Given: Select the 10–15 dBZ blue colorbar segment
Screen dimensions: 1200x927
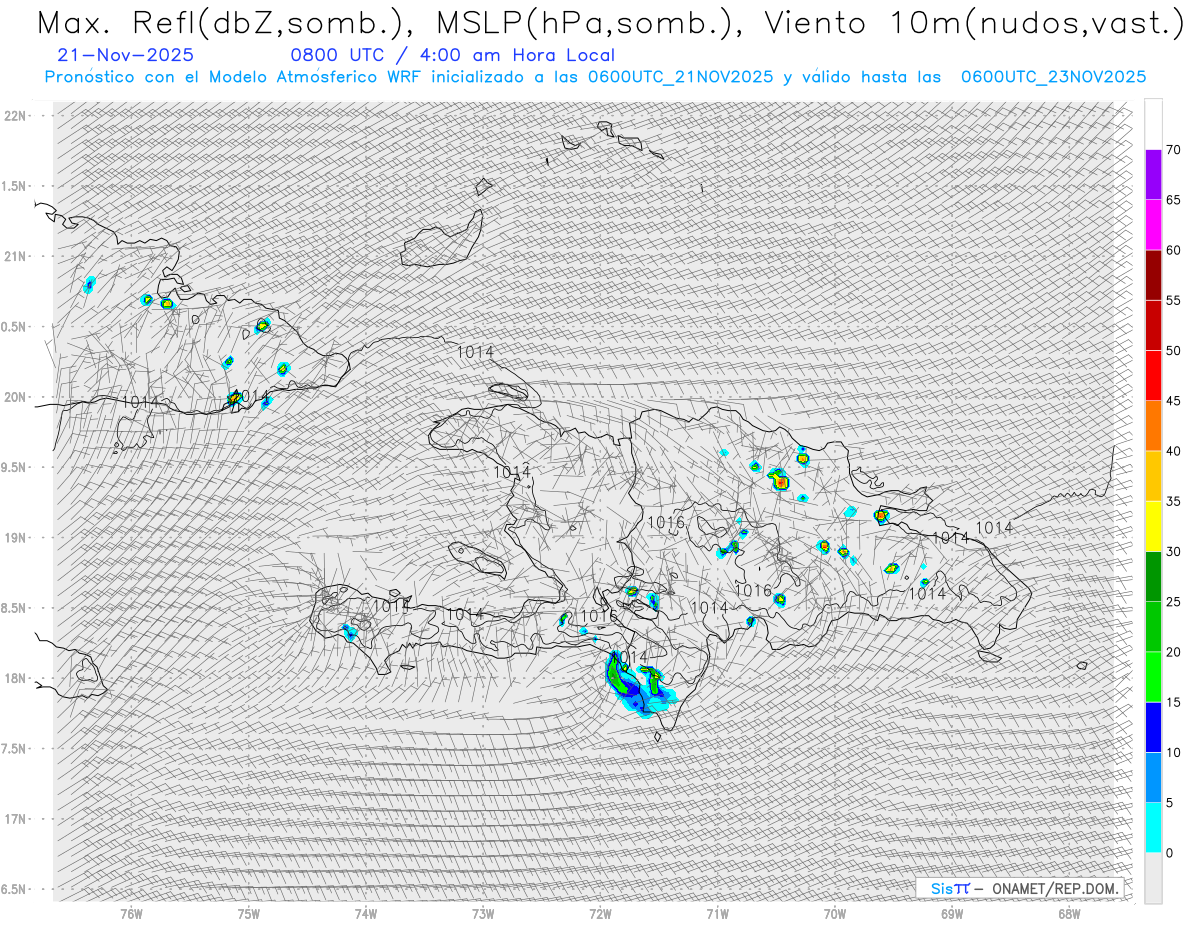Looking at the screenshot, I should (x=1153, y=727).
